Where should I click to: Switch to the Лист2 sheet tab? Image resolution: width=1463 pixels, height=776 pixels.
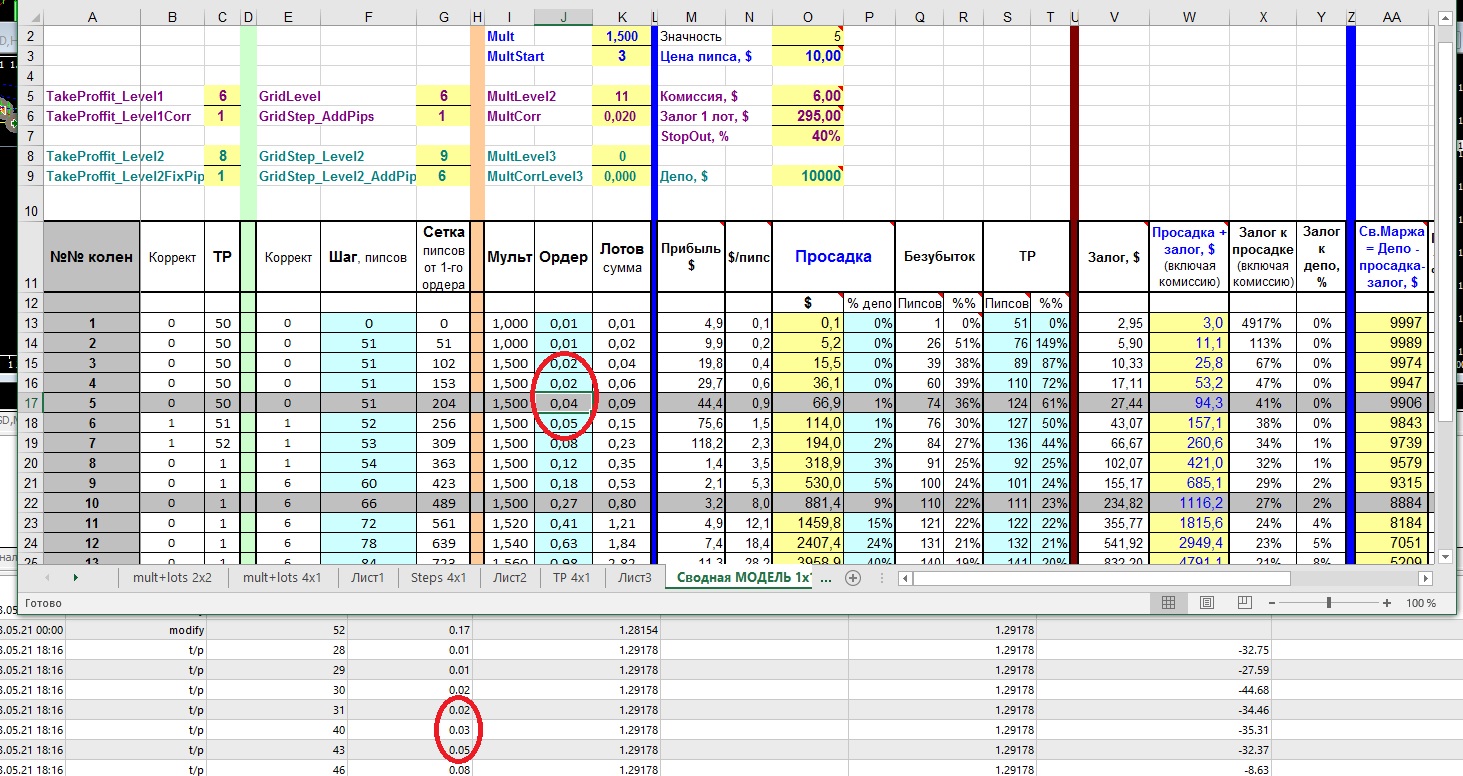[510, 578]
